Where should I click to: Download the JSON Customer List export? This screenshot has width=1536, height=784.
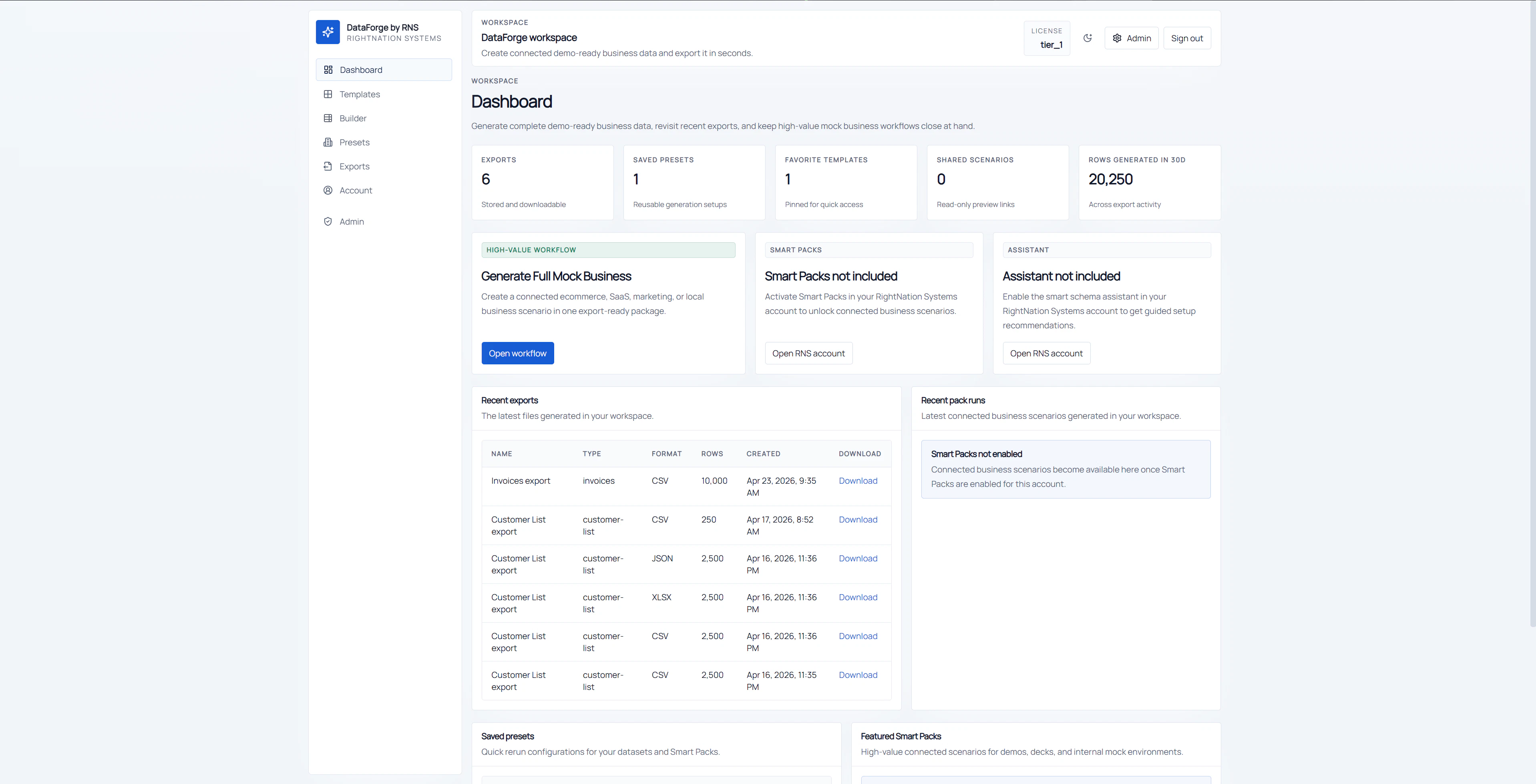tap(857, 559)
